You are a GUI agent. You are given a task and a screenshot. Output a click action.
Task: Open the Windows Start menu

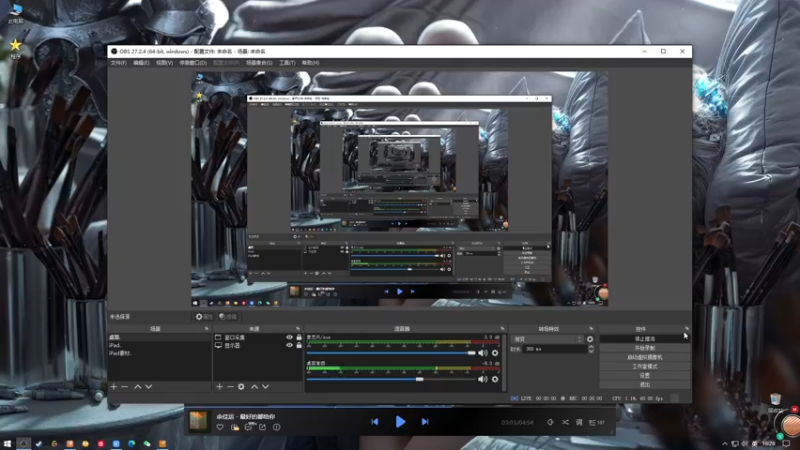click(x=7, y=444)
